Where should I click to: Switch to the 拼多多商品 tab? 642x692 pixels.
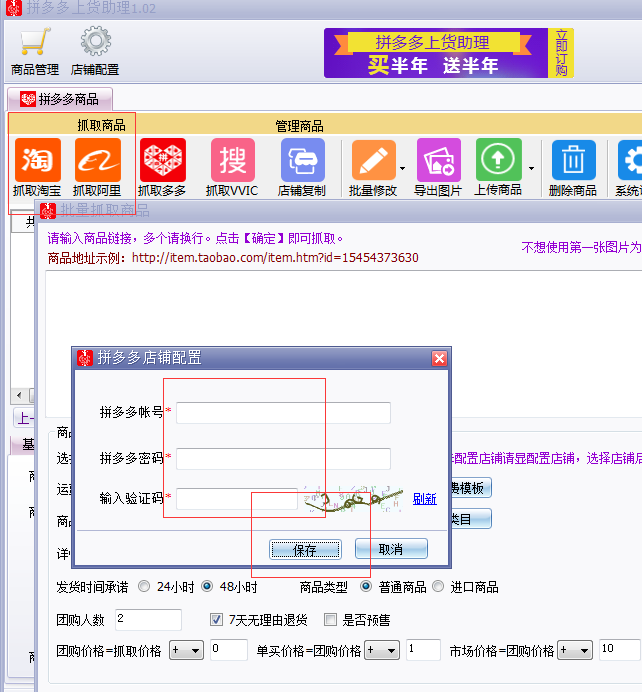point(60,99)
